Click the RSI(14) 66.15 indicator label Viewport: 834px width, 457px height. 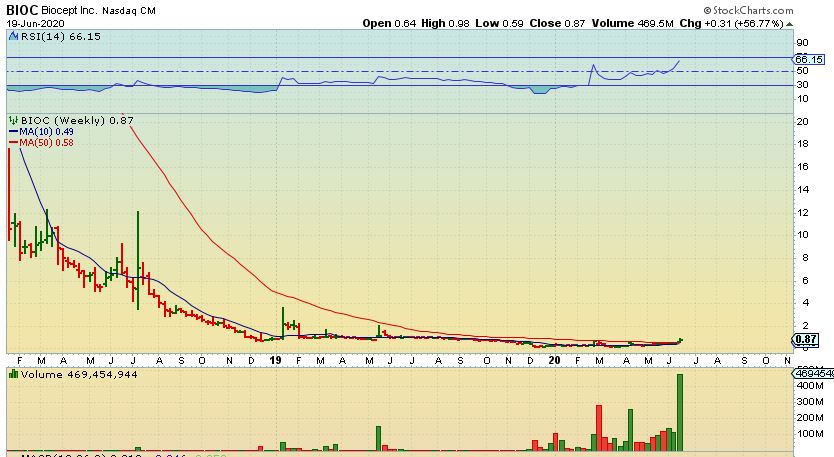click(60, 36)
